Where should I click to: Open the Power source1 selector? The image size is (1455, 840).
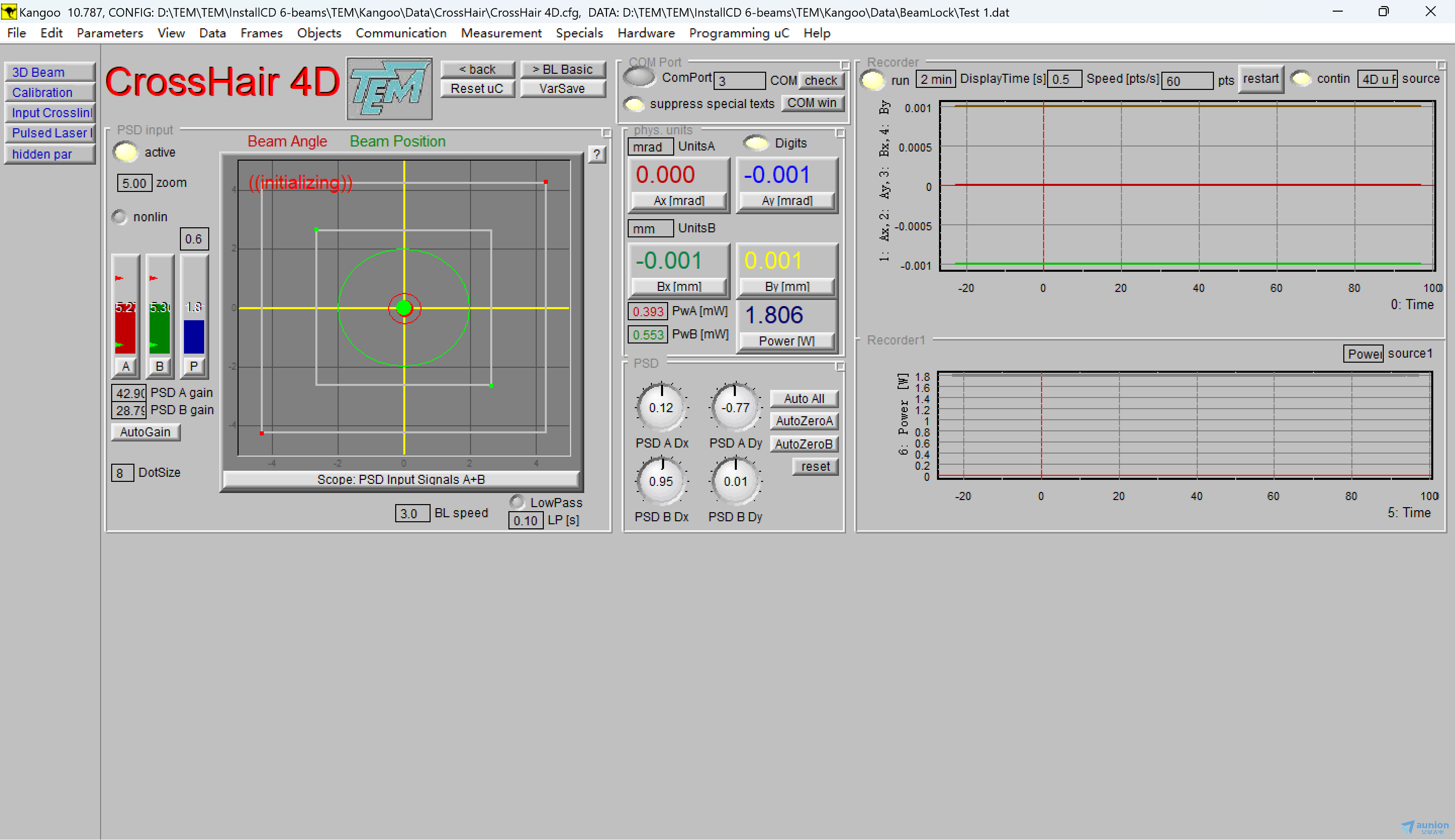[x=1363, y=354]
